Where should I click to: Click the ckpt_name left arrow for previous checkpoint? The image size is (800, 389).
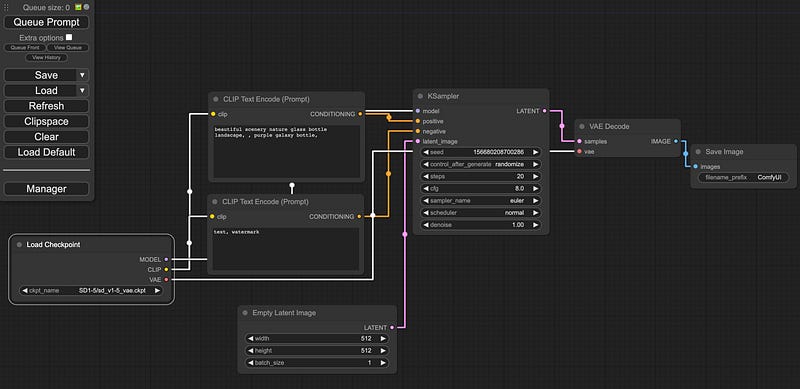coord(24,290)
